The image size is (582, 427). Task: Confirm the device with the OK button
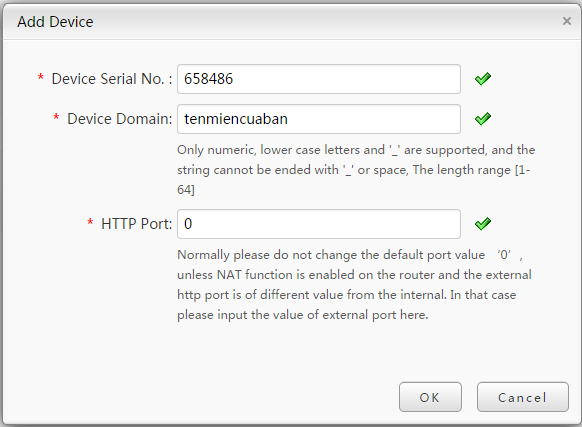(430, 397)
